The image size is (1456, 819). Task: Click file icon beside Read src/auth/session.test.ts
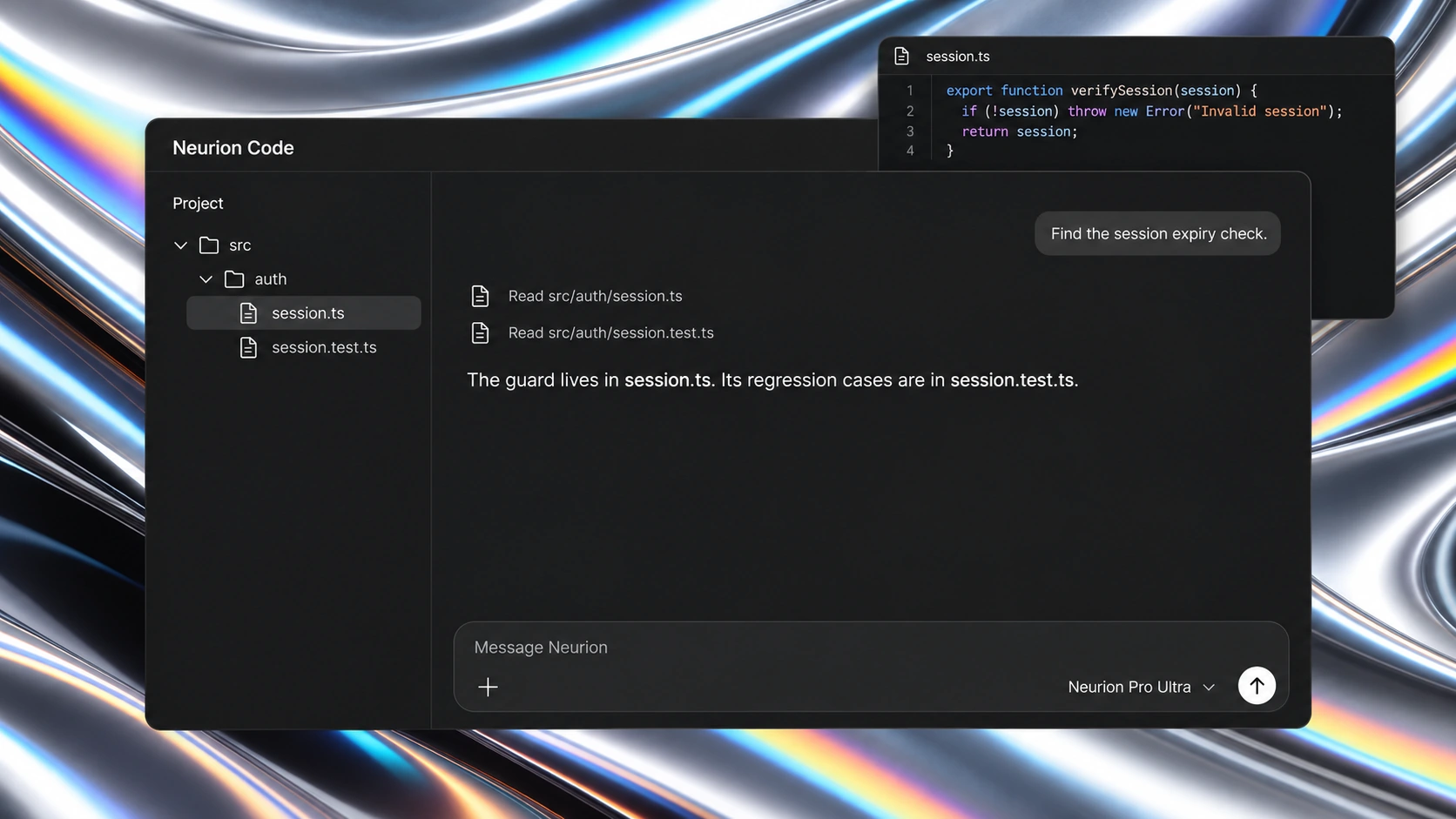point(480,332)
